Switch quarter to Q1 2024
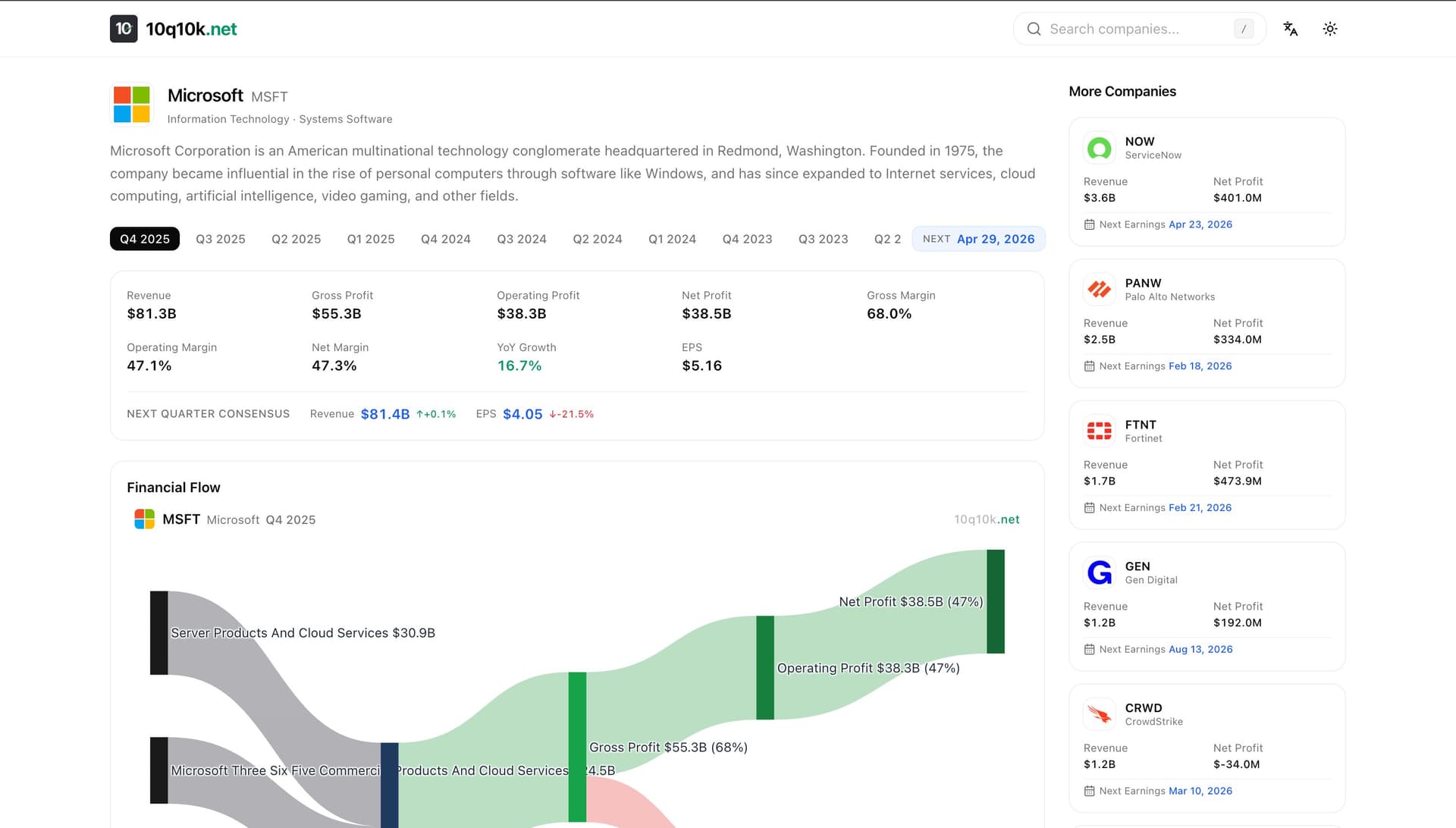The image size is (1456, 828). tap(672, 239)
